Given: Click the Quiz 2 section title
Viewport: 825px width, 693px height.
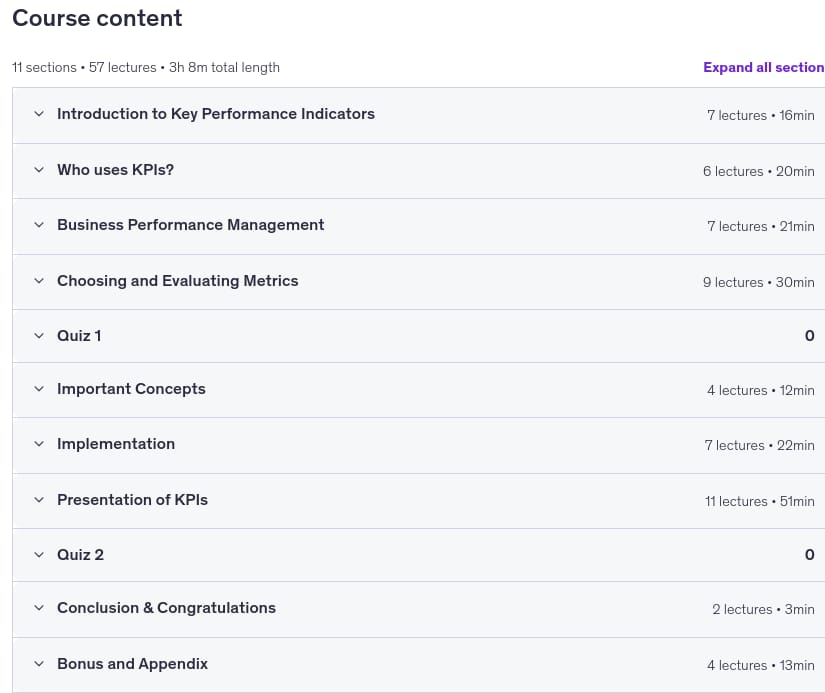Looking at the screenshot, I should pyautogui.click(x=81, y=555).
